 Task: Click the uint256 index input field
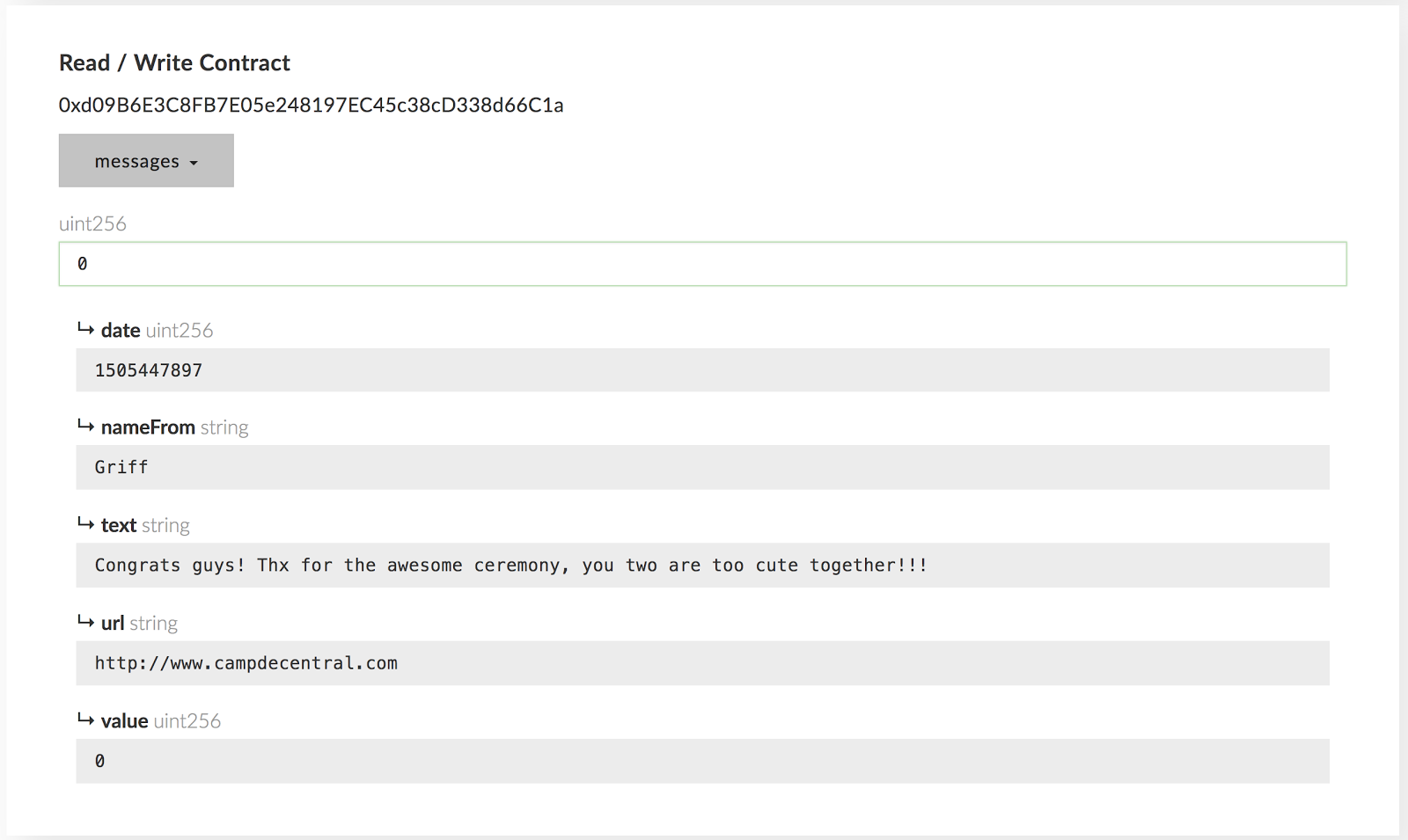(x=702, y=264)
